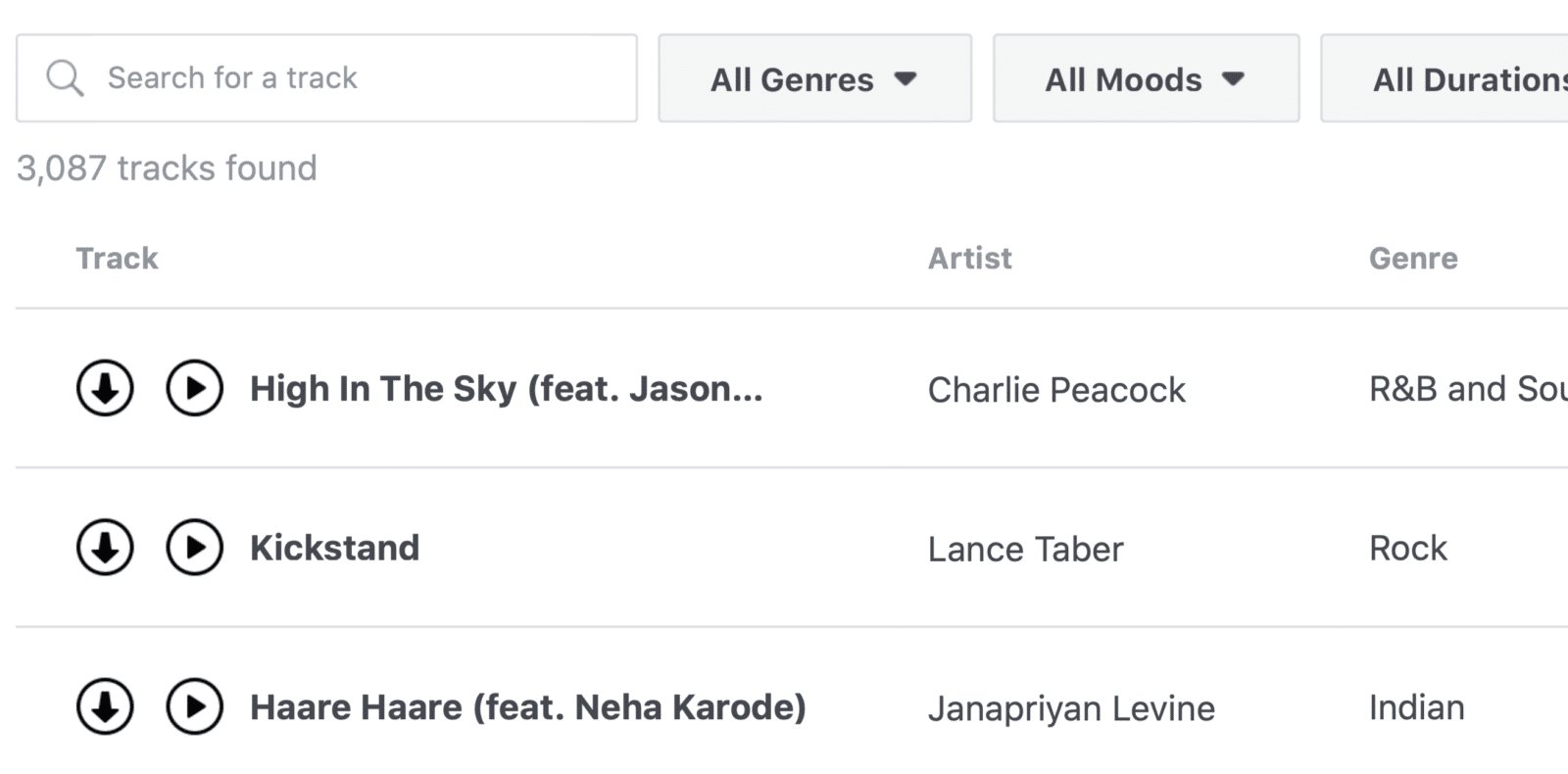This screenshot has width=1568, height=774.
Task: Click the 3,087 tracks found label
Action: [166, 168]
